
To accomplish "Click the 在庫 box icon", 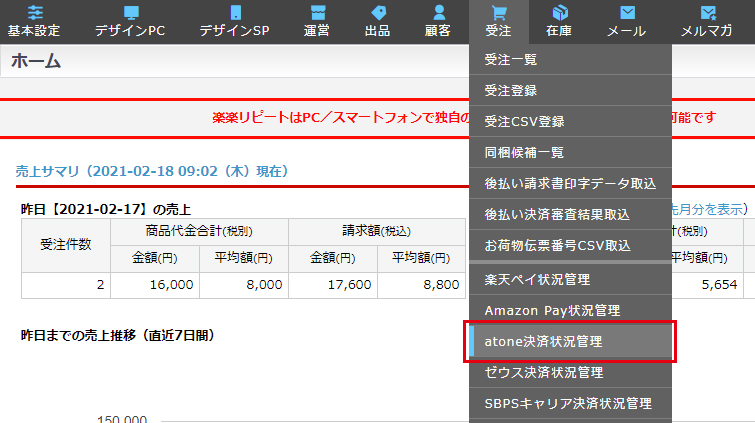I will click(x=560, y=12).
